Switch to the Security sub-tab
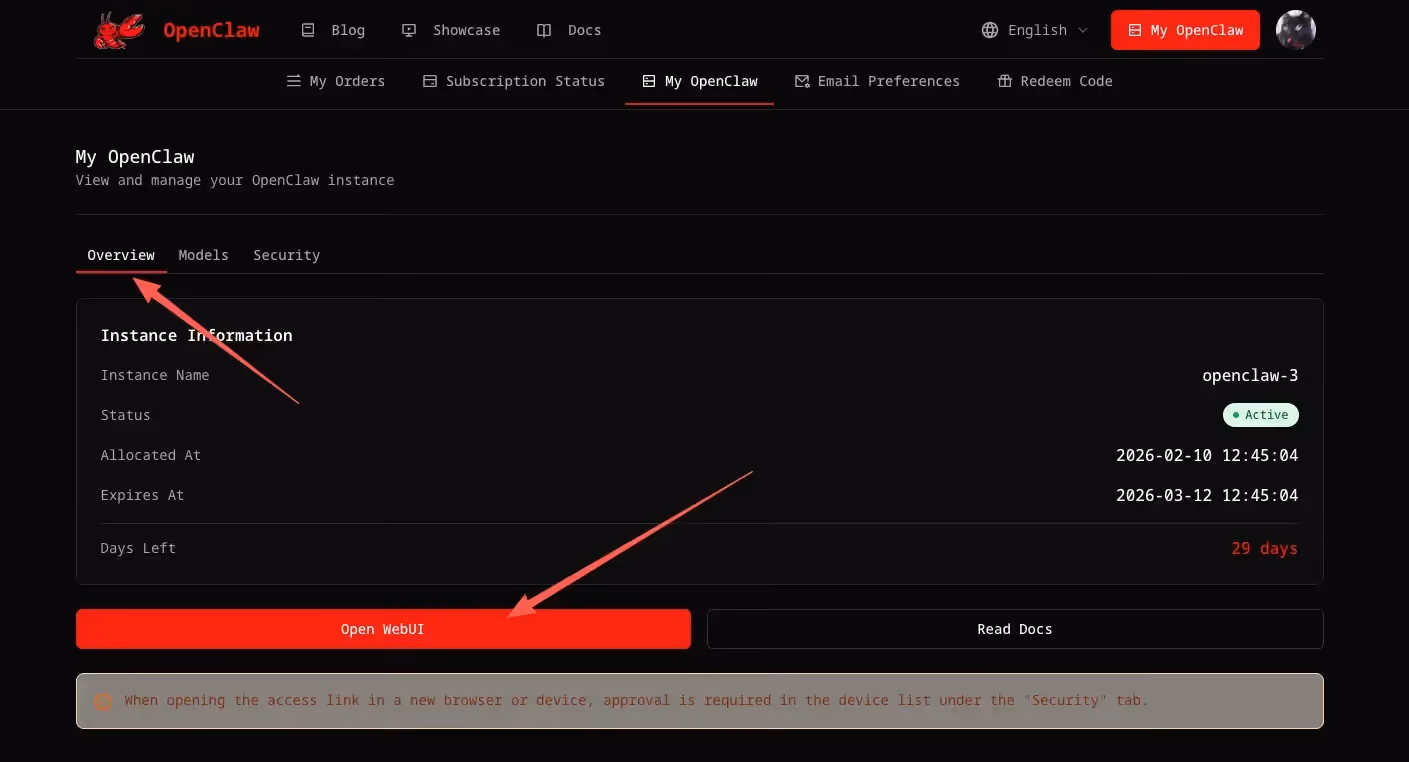The image size is (1409, 762). [x=287, y=255]
